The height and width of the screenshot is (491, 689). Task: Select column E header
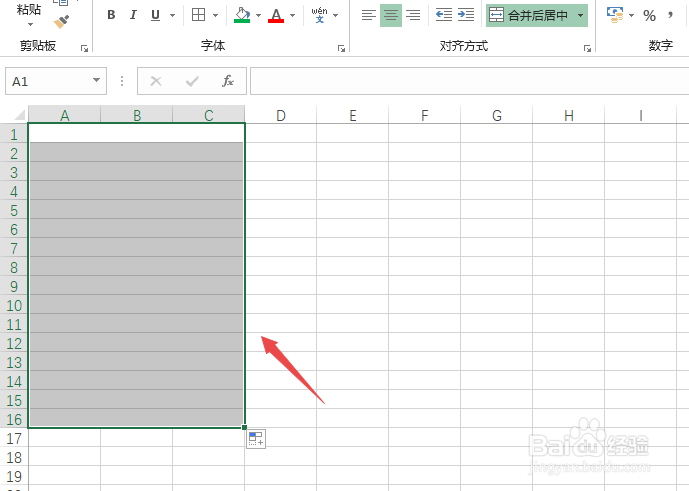pyautogui.click(x=352, y=115)
